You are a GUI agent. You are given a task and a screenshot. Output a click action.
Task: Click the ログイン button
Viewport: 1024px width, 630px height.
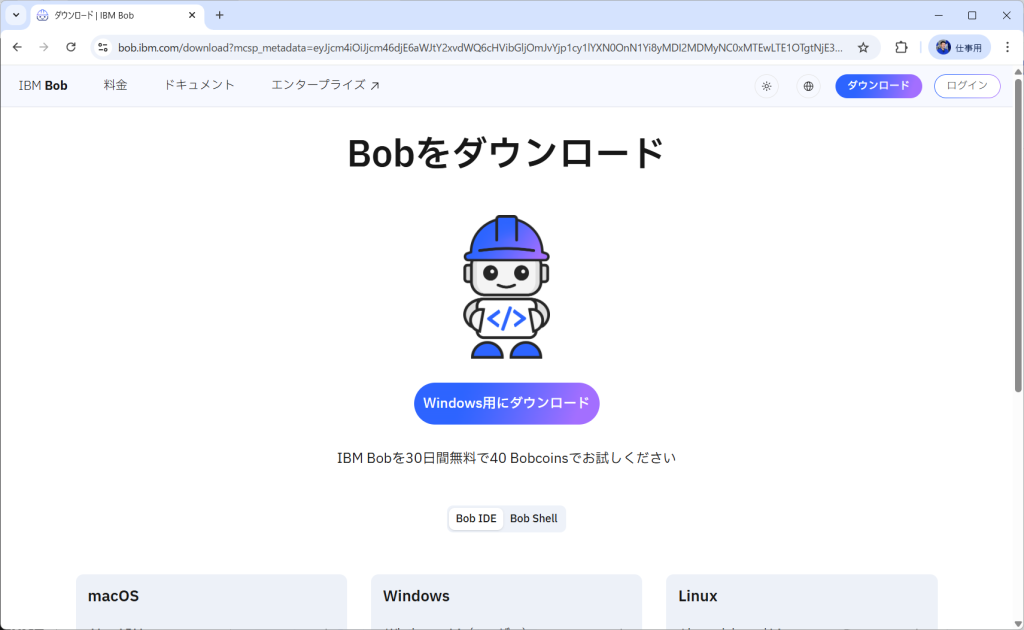pyautogui.click(x=967, y=86)
